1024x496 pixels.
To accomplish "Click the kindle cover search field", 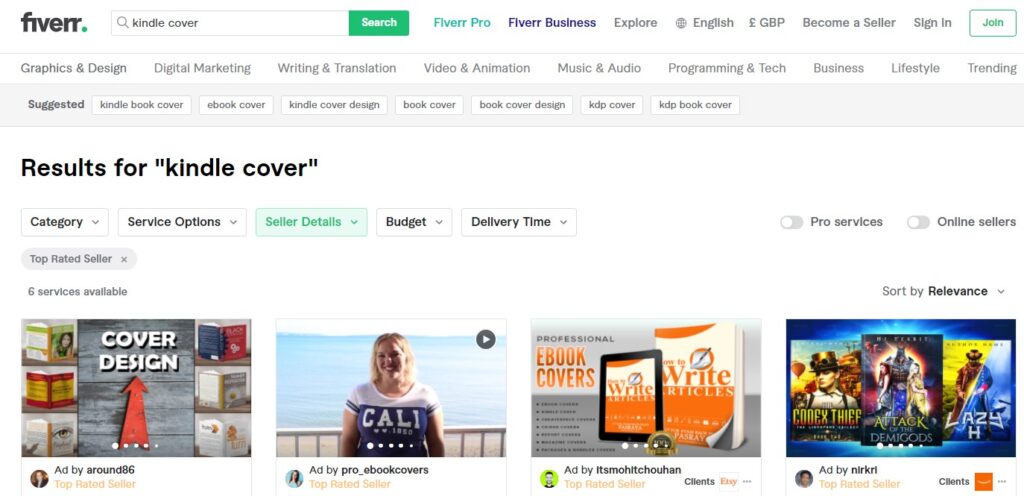I will (230, 23).
